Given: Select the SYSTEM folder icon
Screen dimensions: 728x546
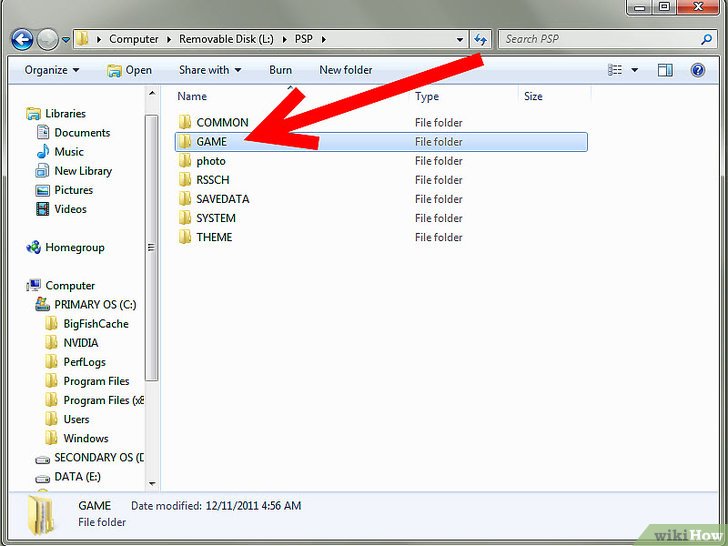Looking at the screenshot, I should point(185,218).
